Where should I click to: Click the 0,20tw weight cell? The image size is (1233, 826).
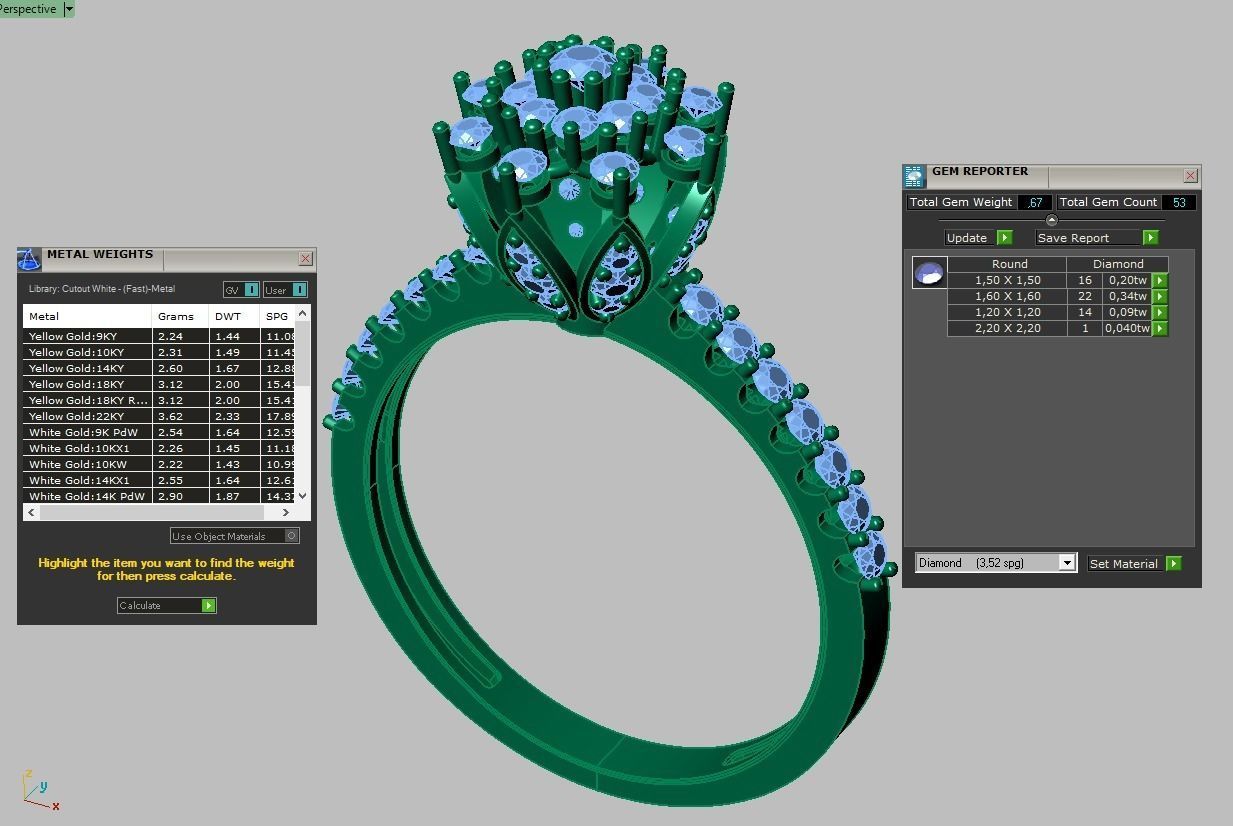point(1128,280)
